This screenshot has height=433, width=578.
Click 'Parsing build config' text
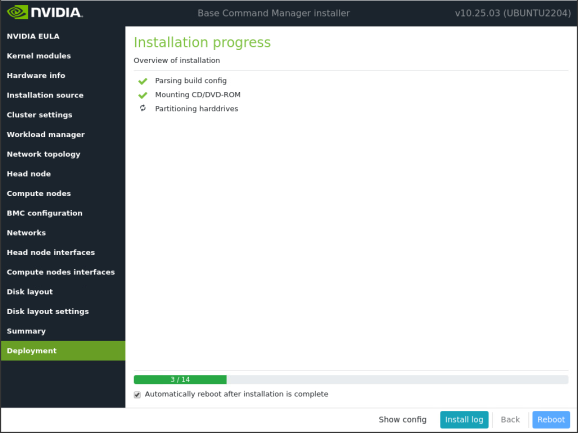[191, 81]
